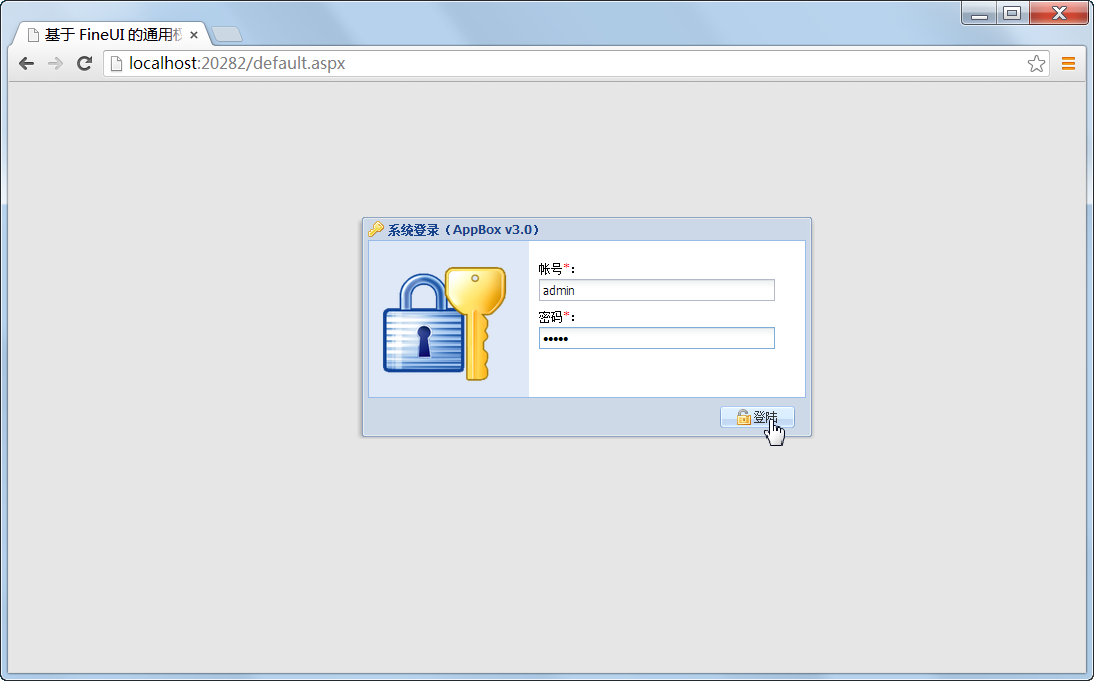Open the Chrome menu icon

pyautogui.click(x=1068, y=63)
